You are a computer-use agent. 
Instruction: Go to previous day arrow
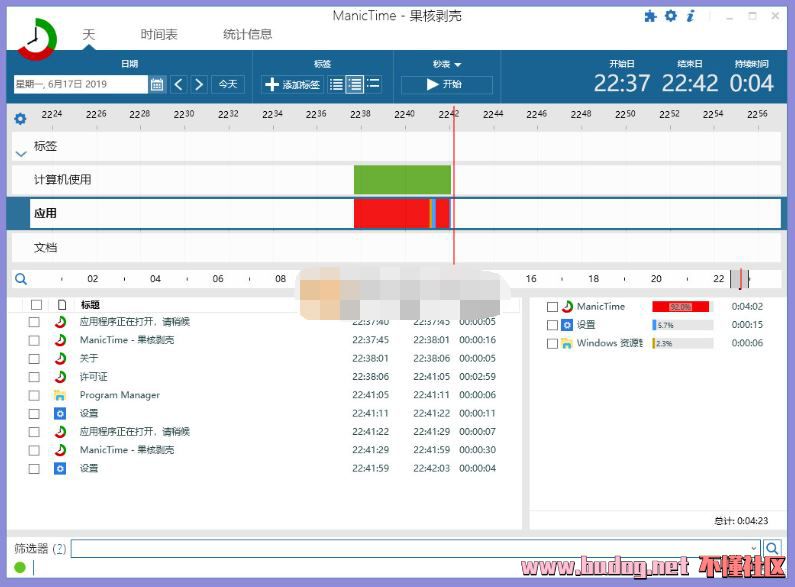coord(178,85)
